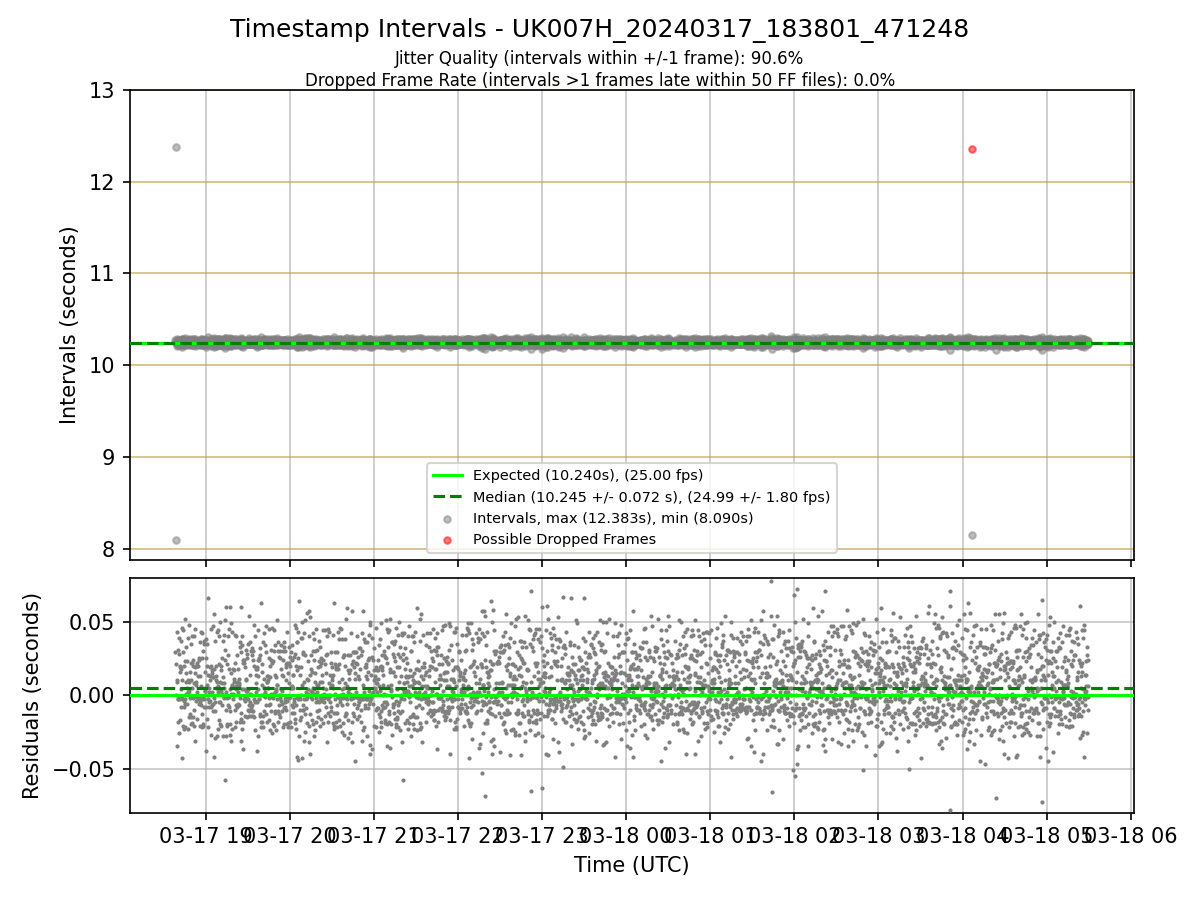
Task: Click the green line sample in the legend
Action: (449, 475)
